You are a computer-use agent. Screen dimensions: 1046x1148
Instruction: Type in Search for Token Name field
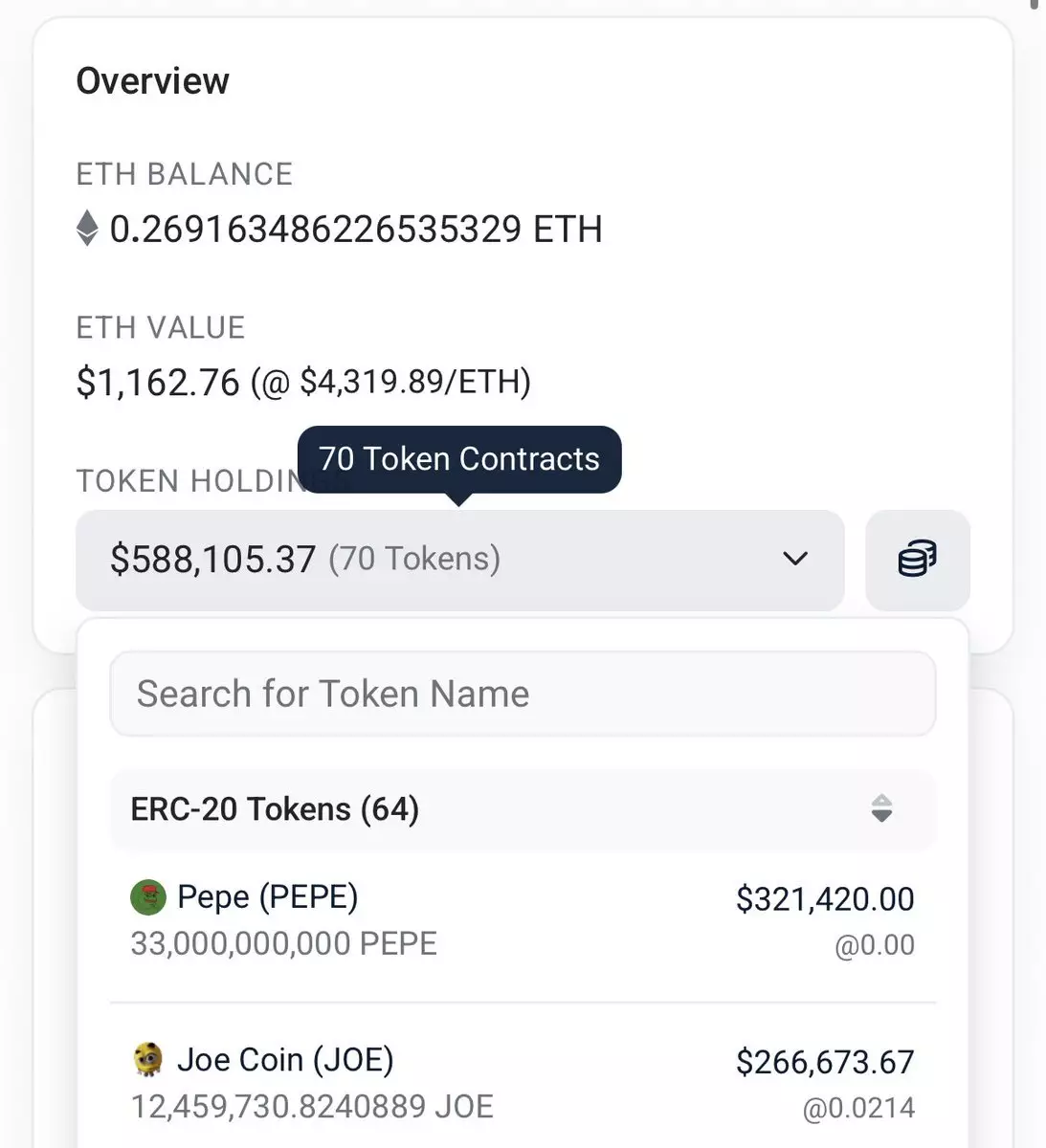(522, 694)
